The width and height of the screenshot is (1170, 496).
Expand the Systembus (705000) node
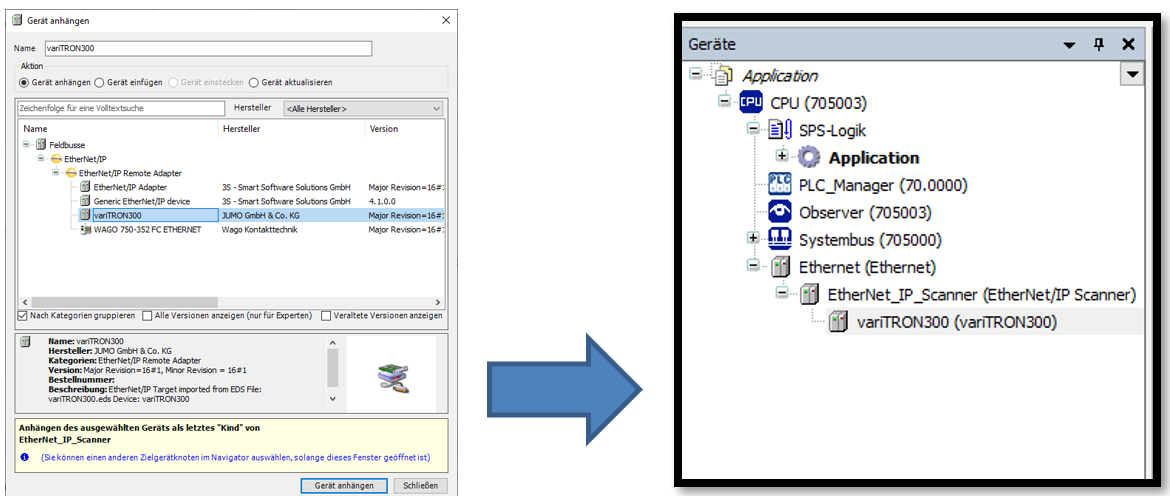(753, 239)
